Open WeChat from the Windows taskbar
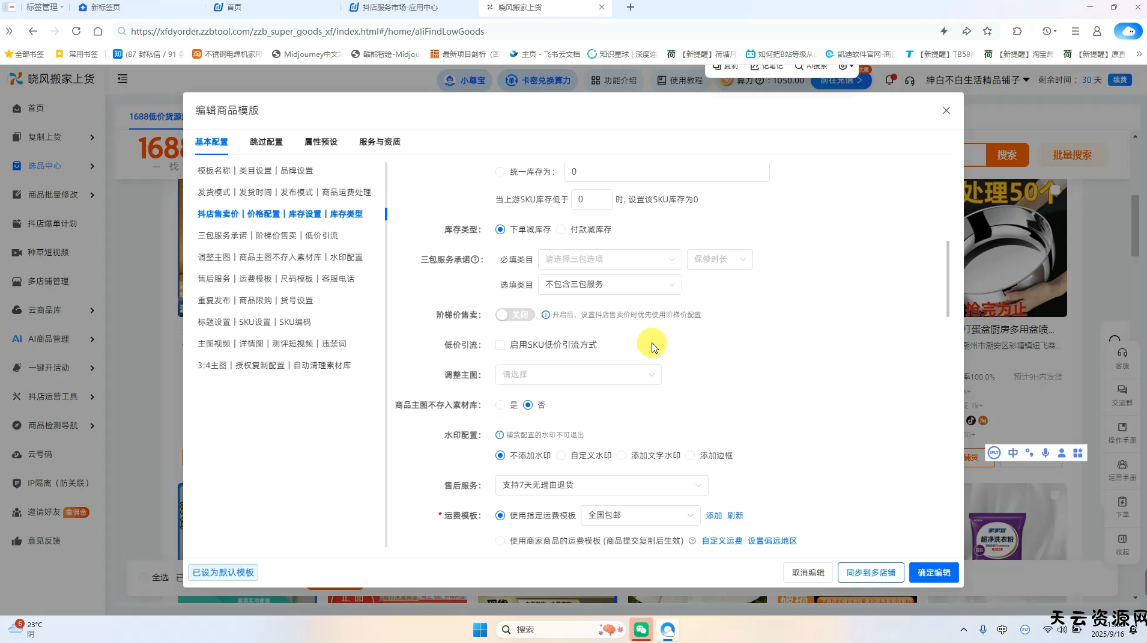The height and width of the screenshot is (643, 1147). pyautogui.click(x=641, y=630)
